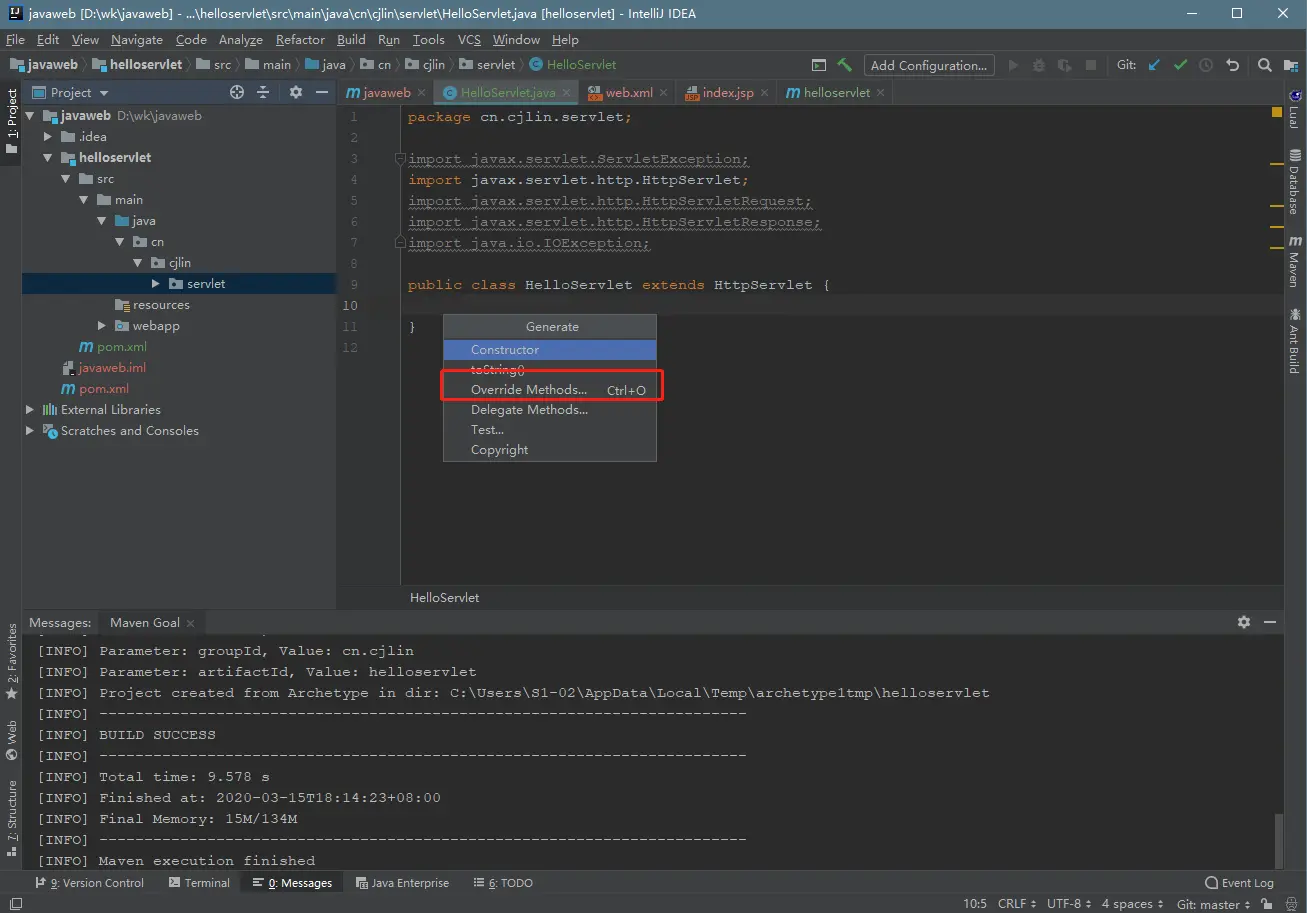Click the Git Update Project arrow

coord(1154,65)
